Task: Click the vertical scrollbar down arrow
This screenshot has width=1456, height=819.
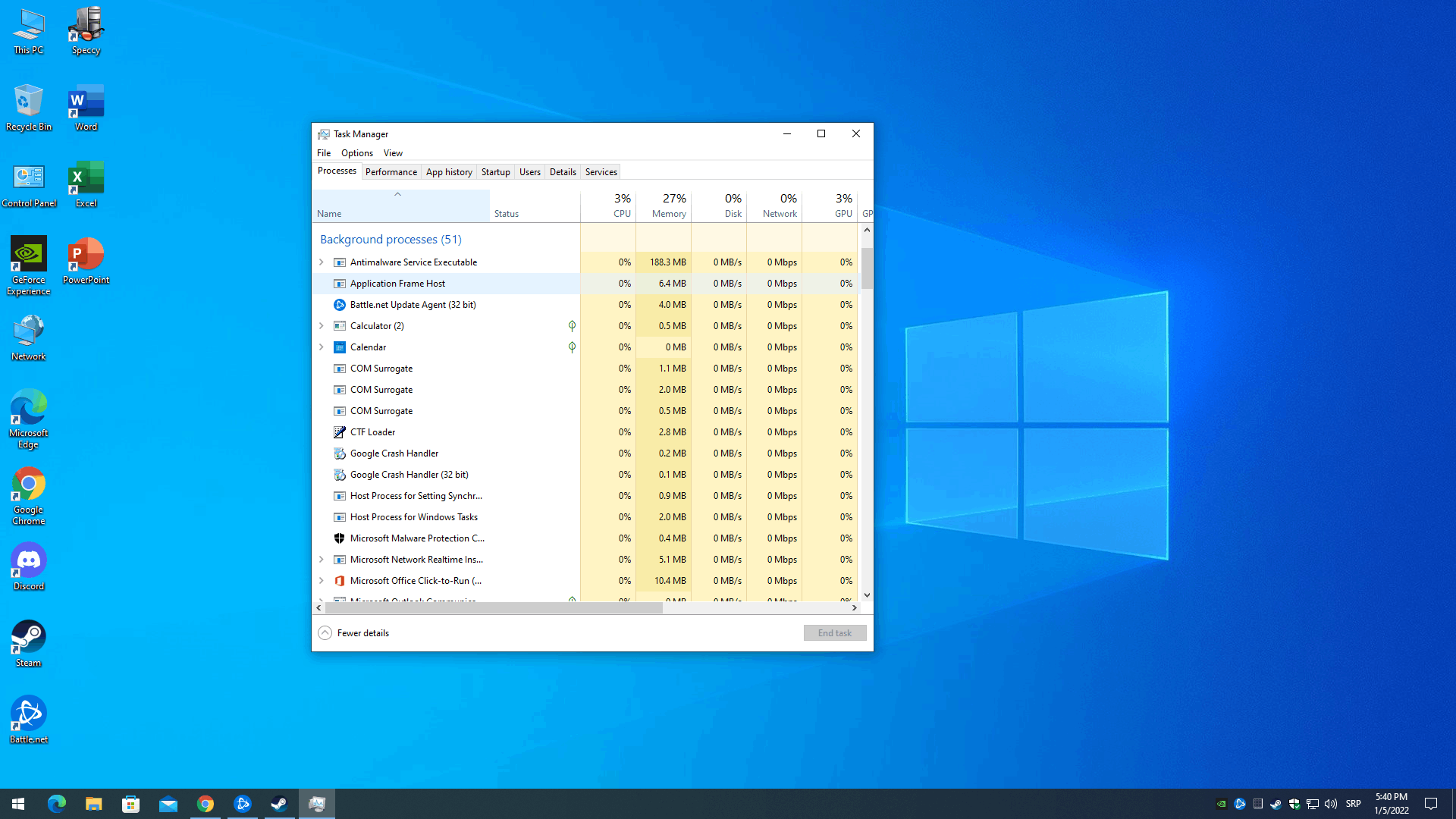Action: pyautogui.click(x=867, y=595)
